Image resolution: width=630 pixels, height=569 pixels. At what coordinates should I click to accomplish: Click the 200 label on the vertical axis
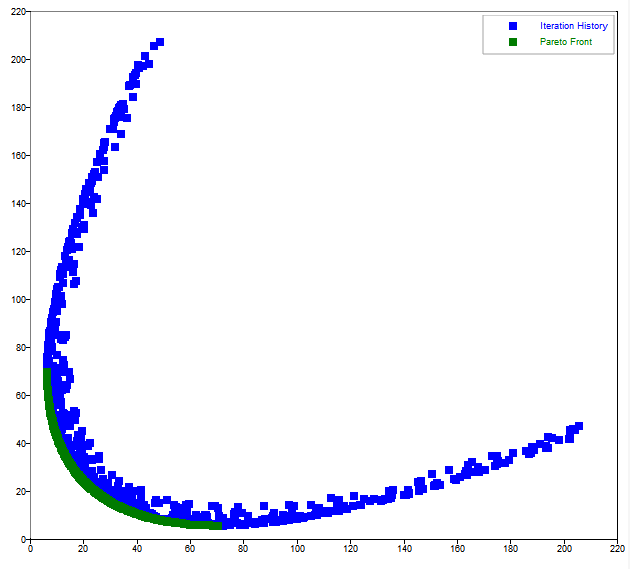[x=16, y=60]
